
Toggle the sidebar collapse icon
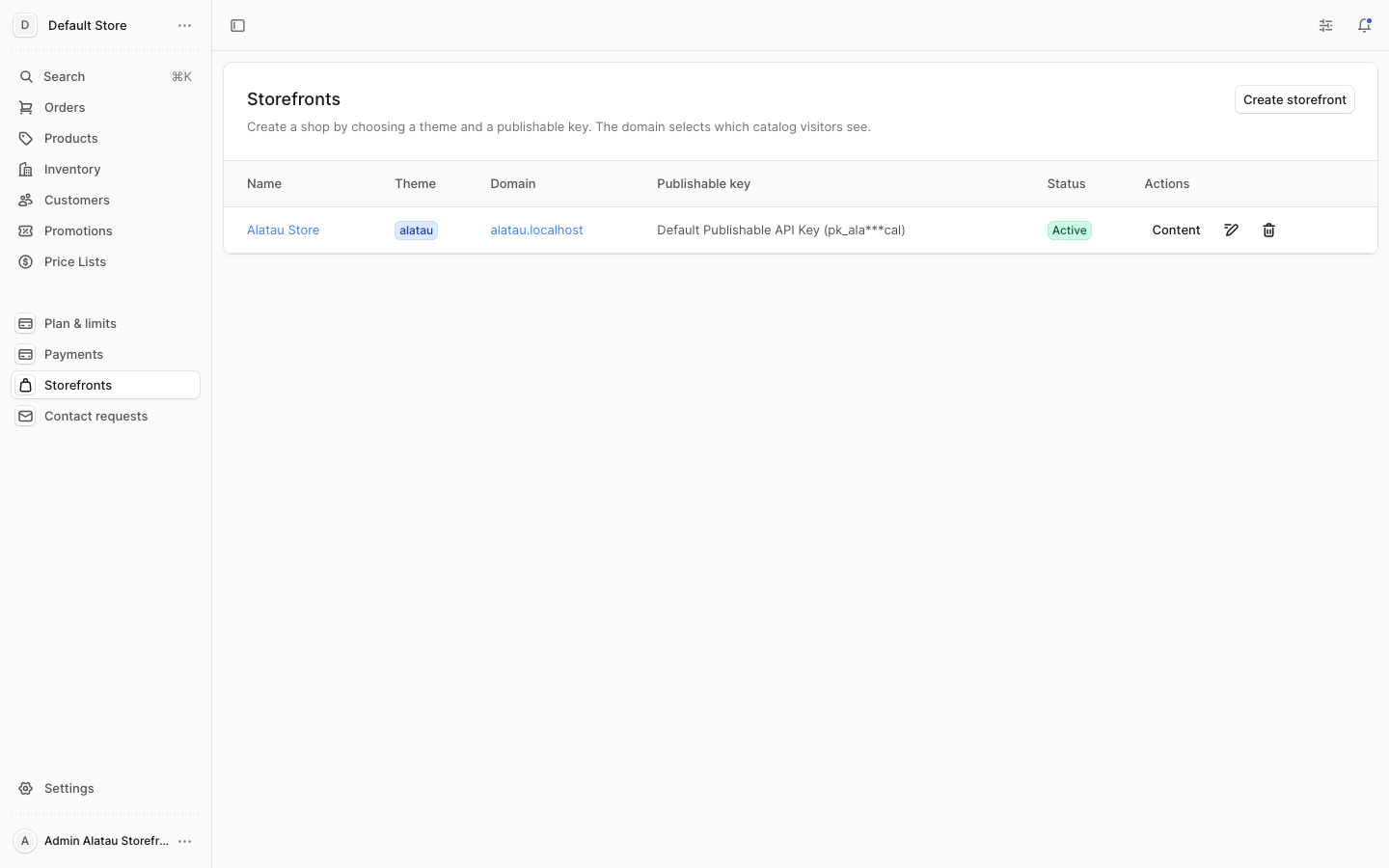tap(237, 26)
